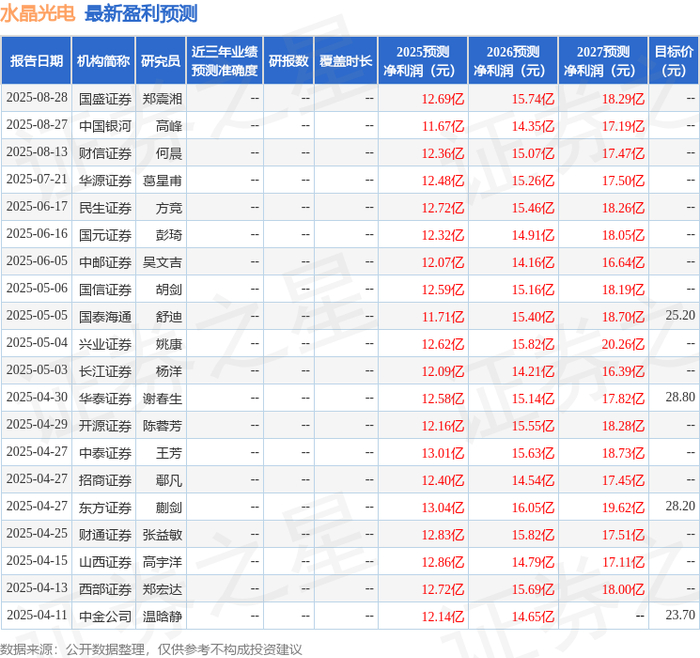Select institution 财通证券

pyautogui.click(x=105, y=534)
